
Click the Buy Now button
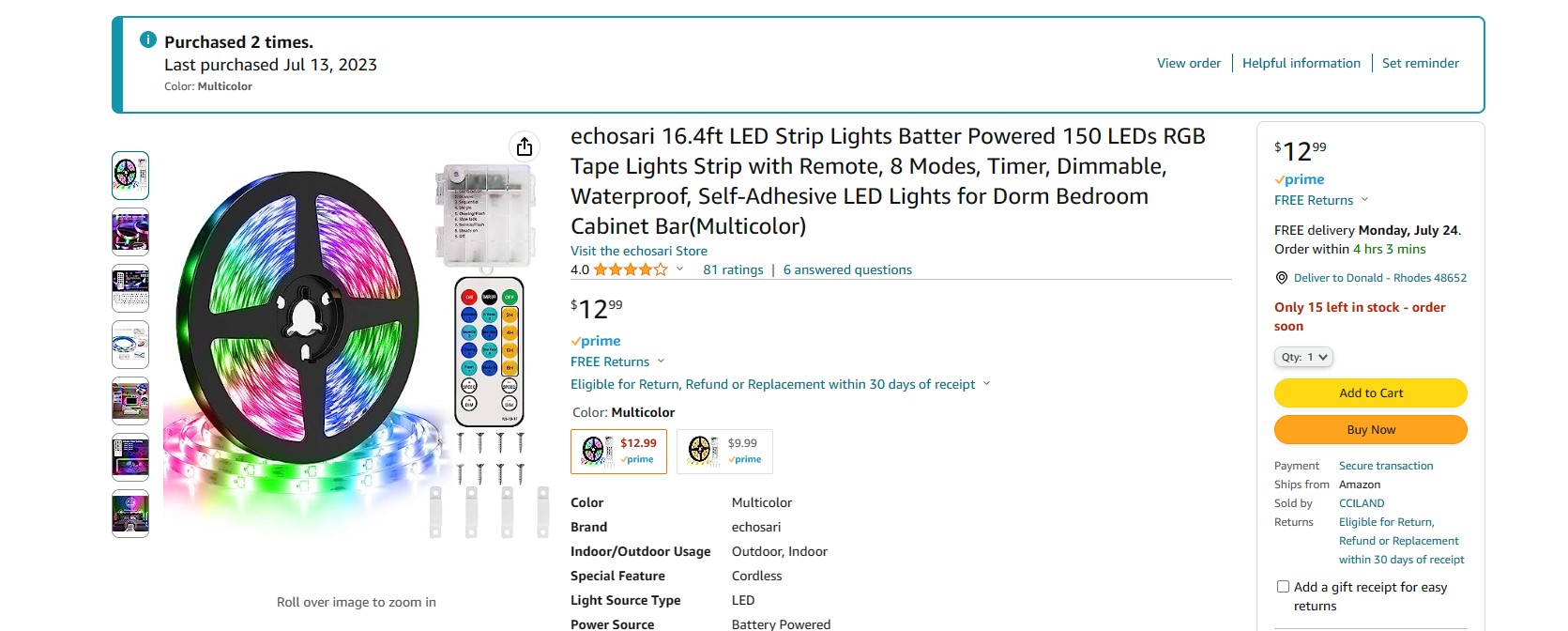[x=1371, y=430]
